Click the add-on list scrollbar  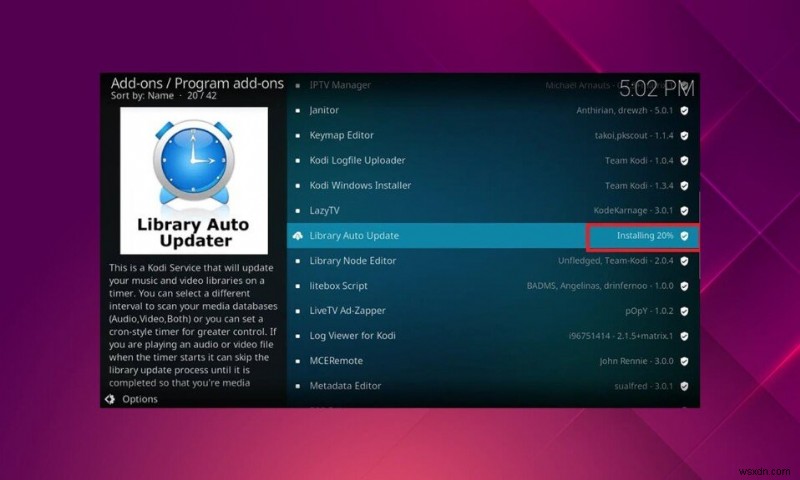(698, 236)
